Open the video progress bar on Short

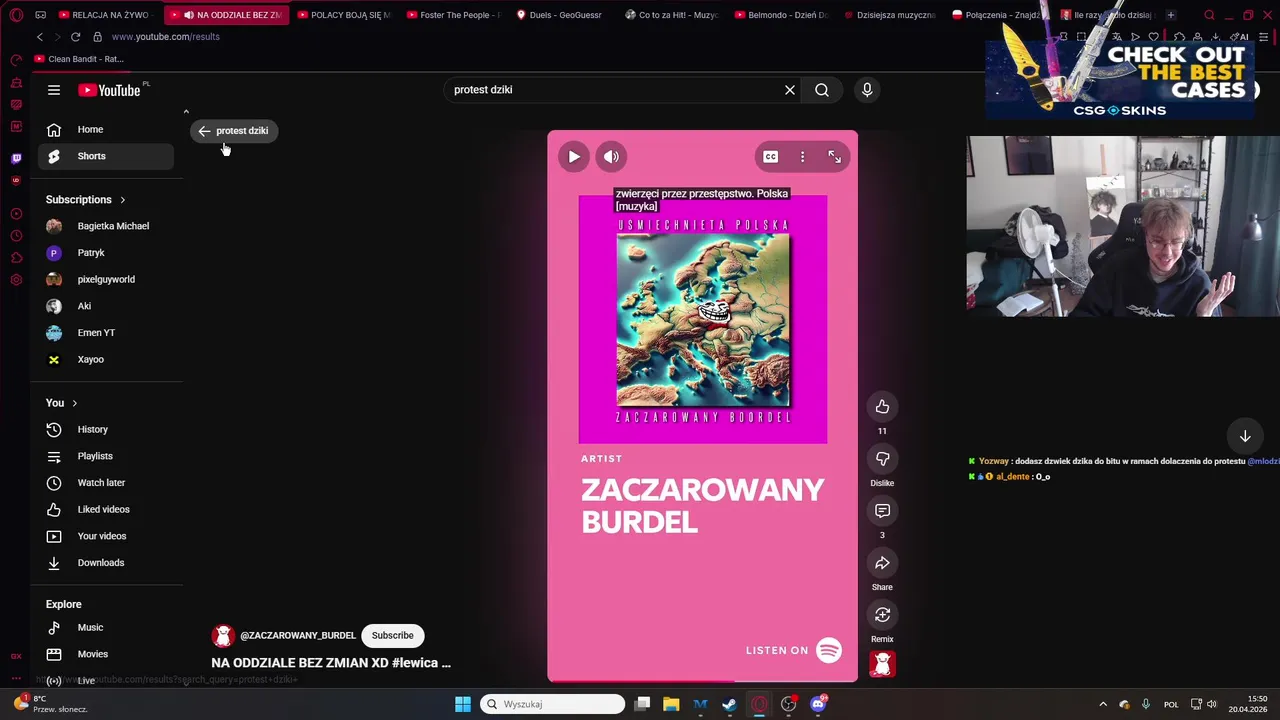[702, 681]
